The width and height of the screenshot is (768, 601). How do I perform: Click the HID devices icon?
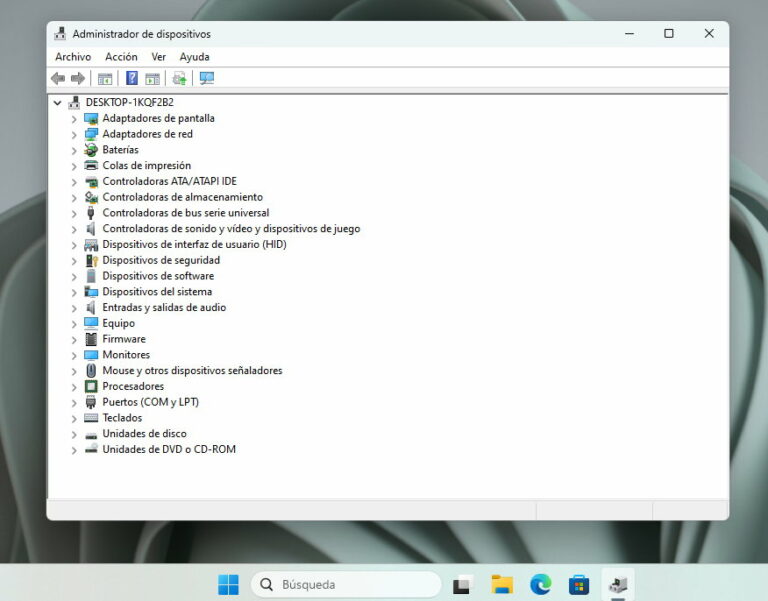(91, 244)
